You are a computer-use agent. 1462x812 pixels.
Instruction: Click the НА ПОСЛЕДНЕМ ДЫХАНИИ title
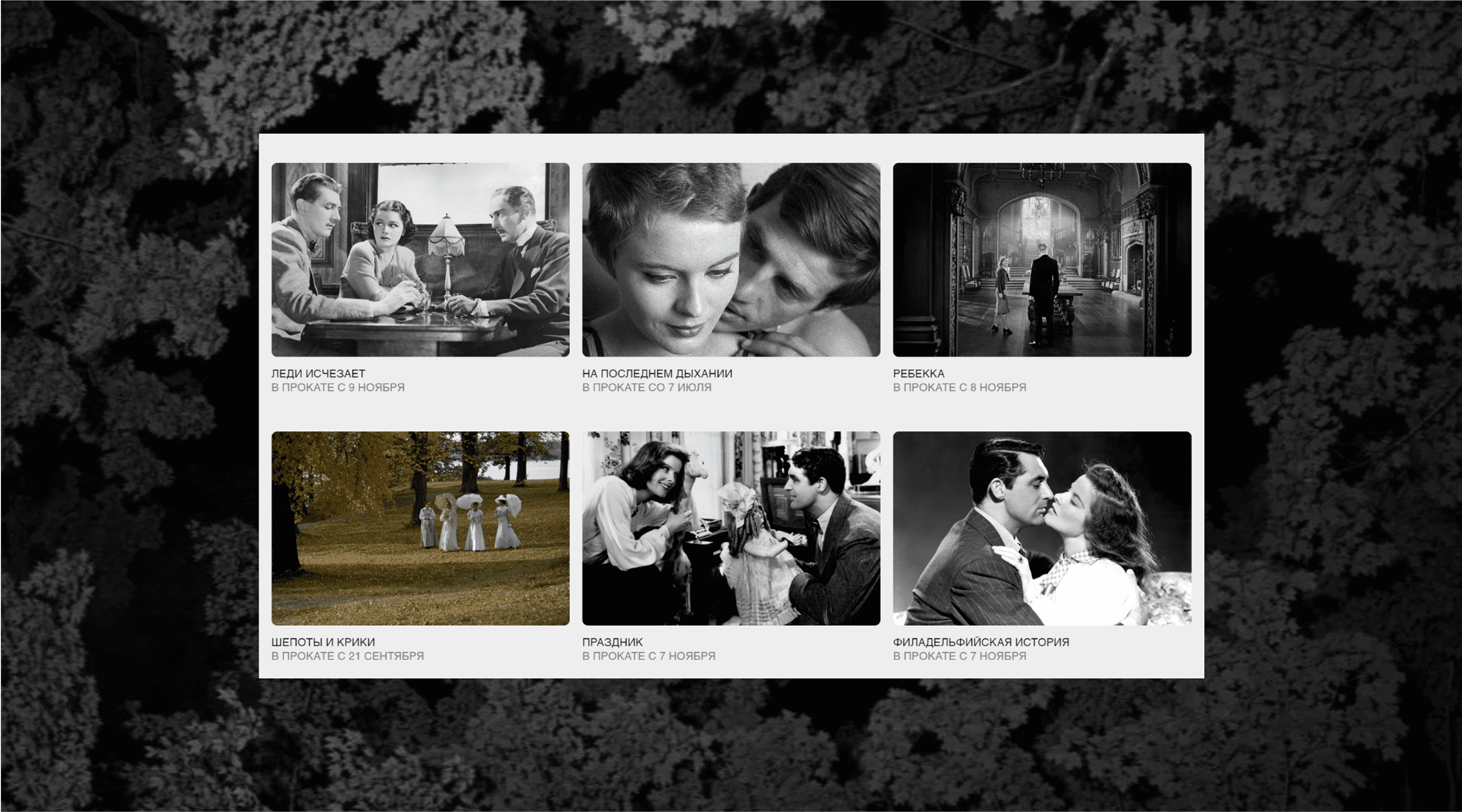(657, 374)
